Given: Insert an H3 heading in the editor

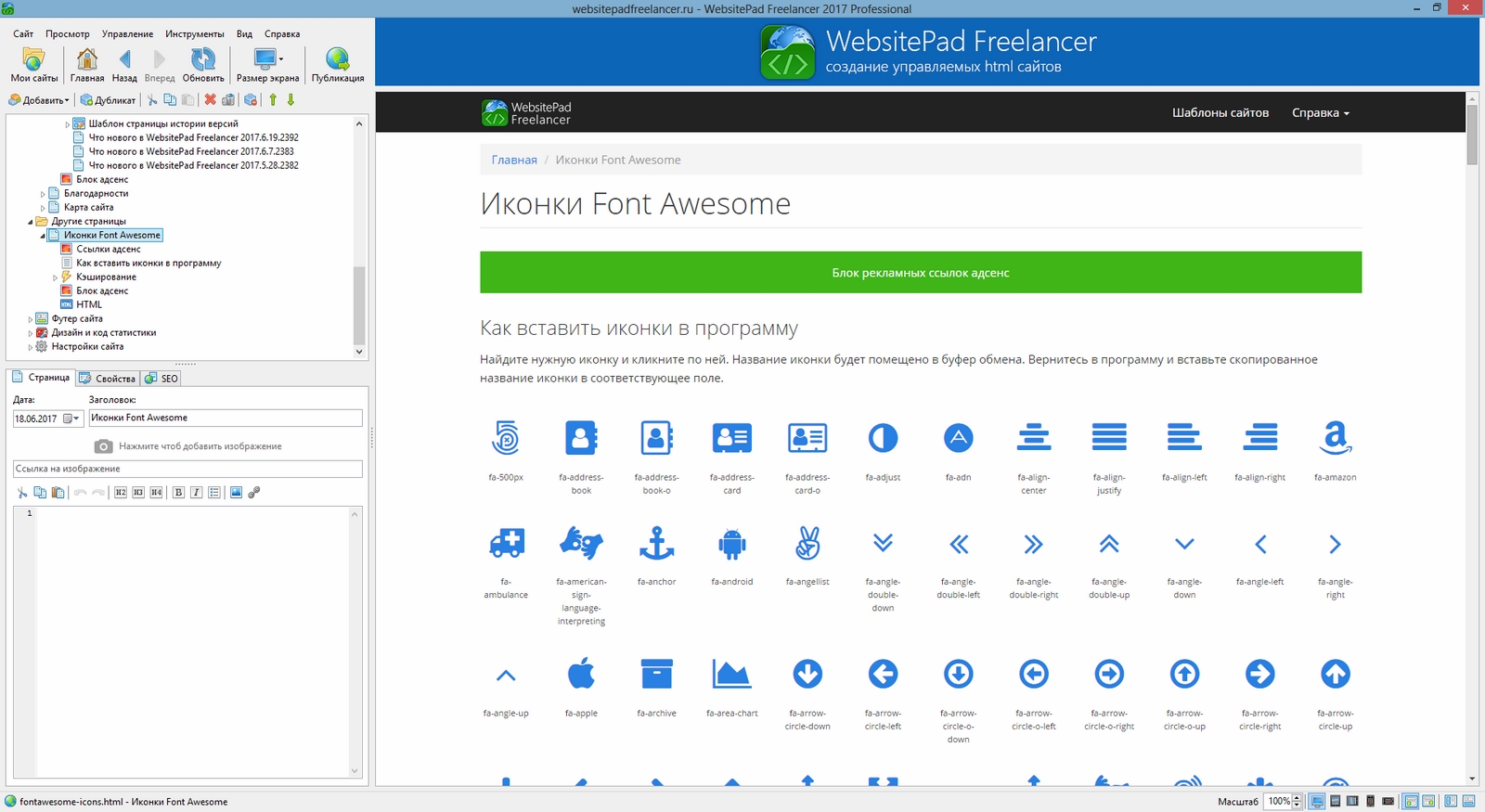Looking at the screenshot, I should point(138,493).
